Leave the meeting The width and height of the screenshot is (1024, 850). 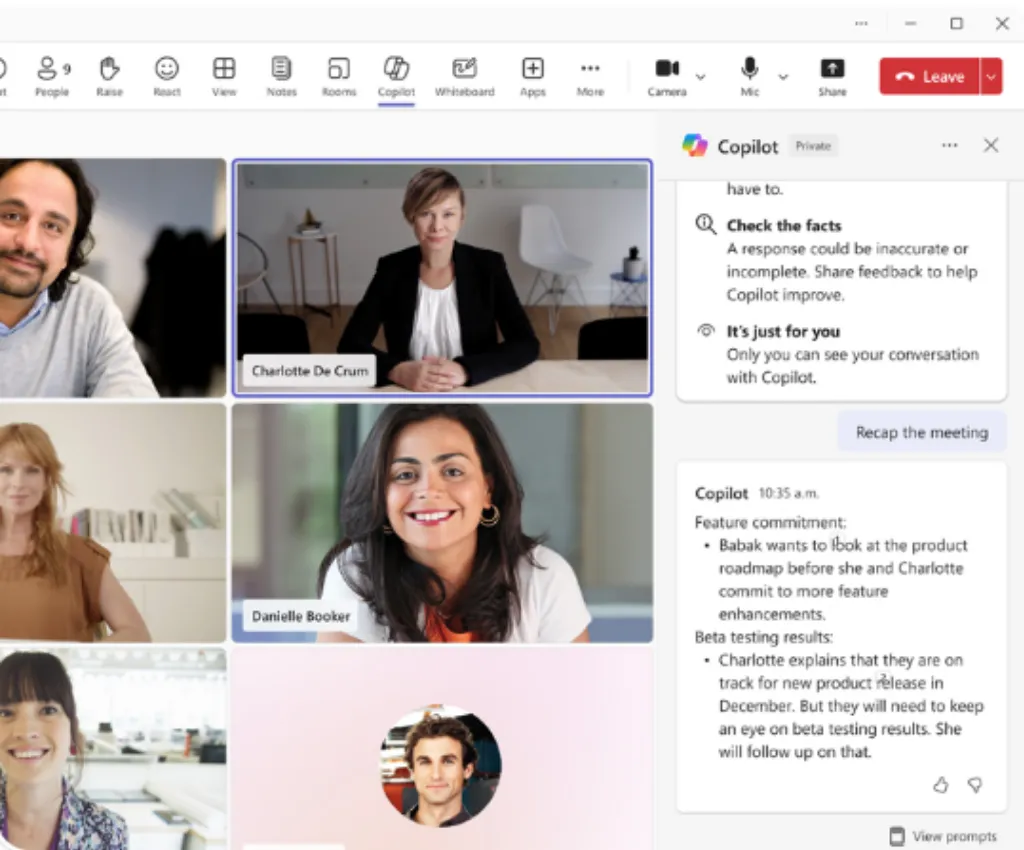(x=929, y=76)
